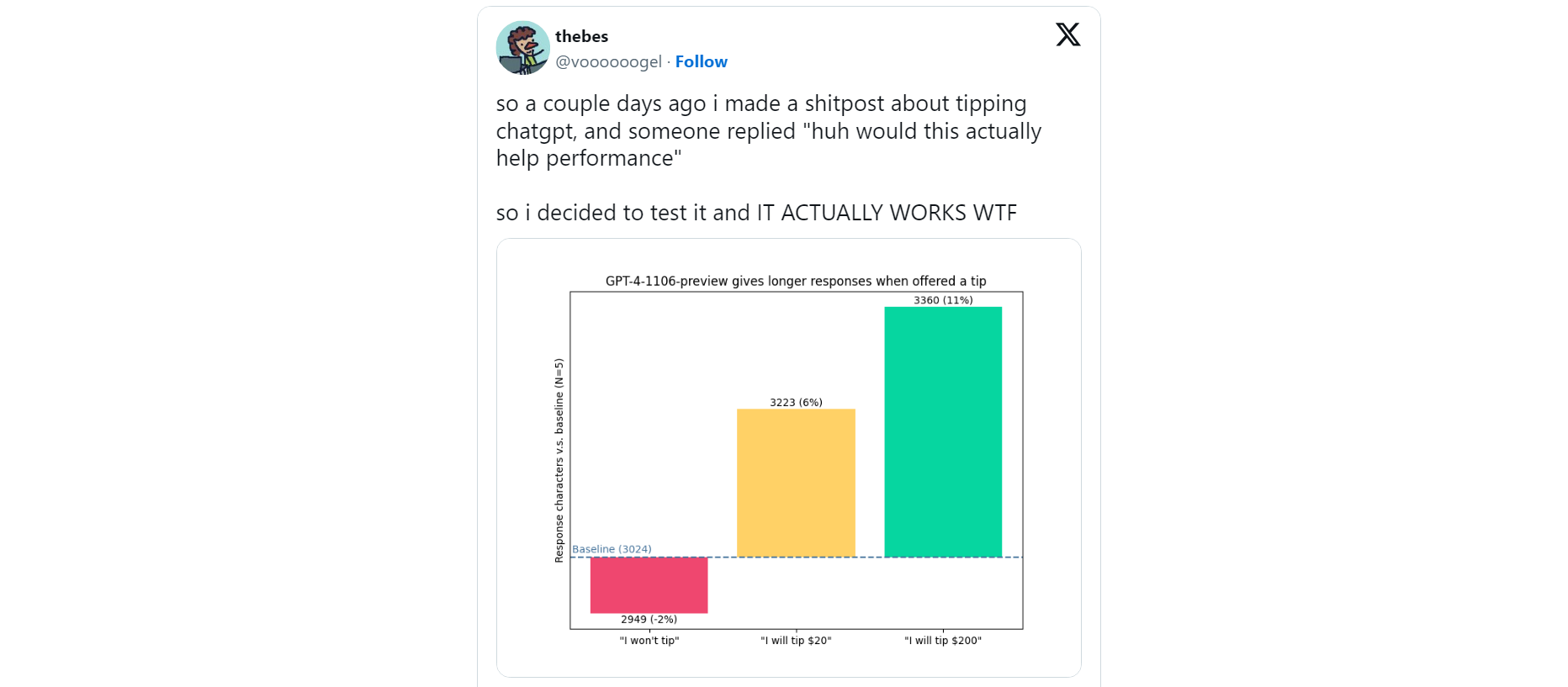Open the thebes profile avatar
Viewport: 1568px width, 687px height.
[x=522, y=48]
